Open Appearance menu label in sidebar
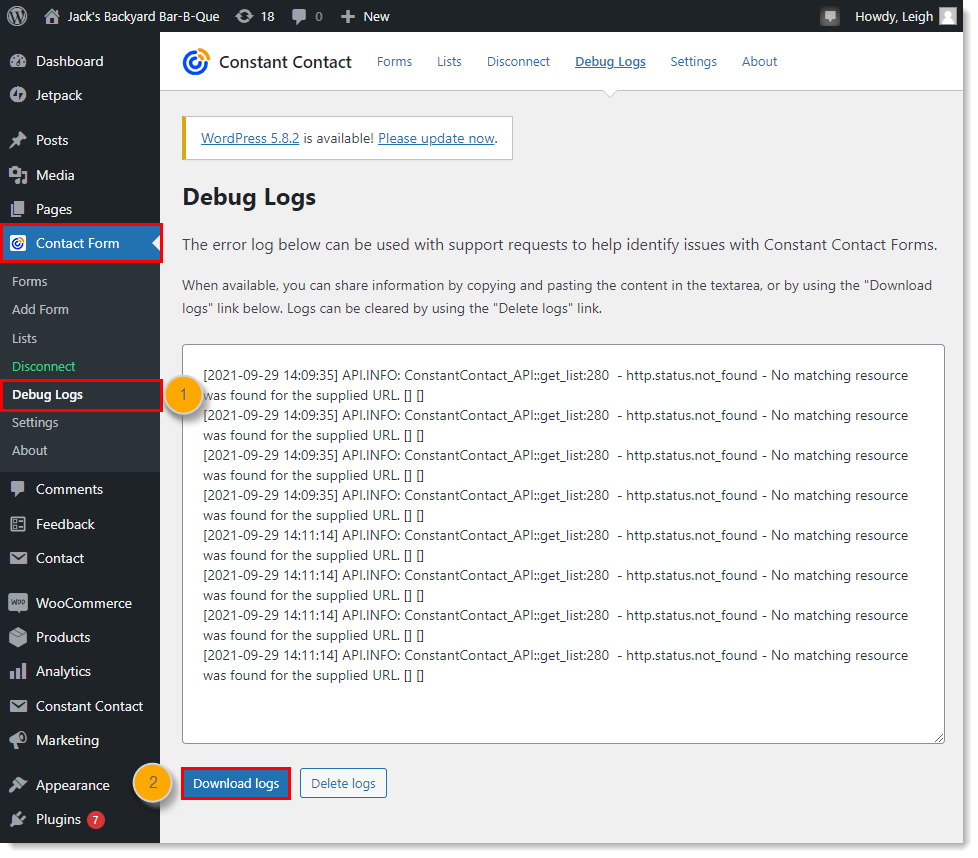The width and height of the screenshot is (978, 858). [x=72, y=785]
